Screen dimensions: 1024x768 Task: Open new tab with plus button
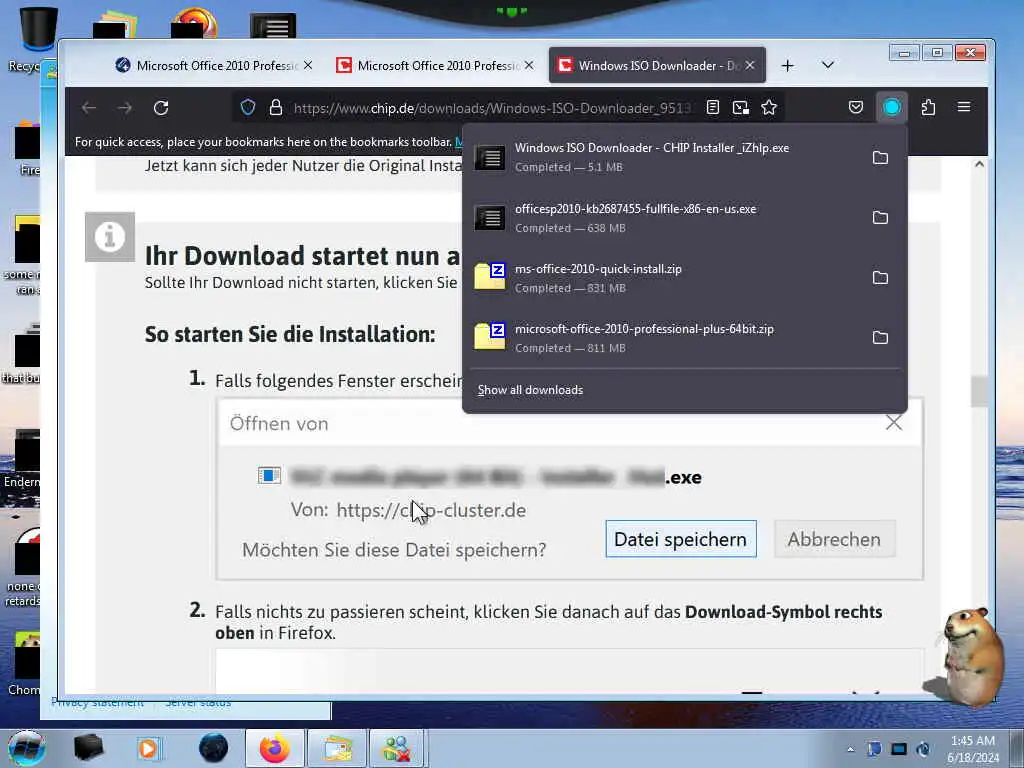pyautogui.click(x=788, y=65)
